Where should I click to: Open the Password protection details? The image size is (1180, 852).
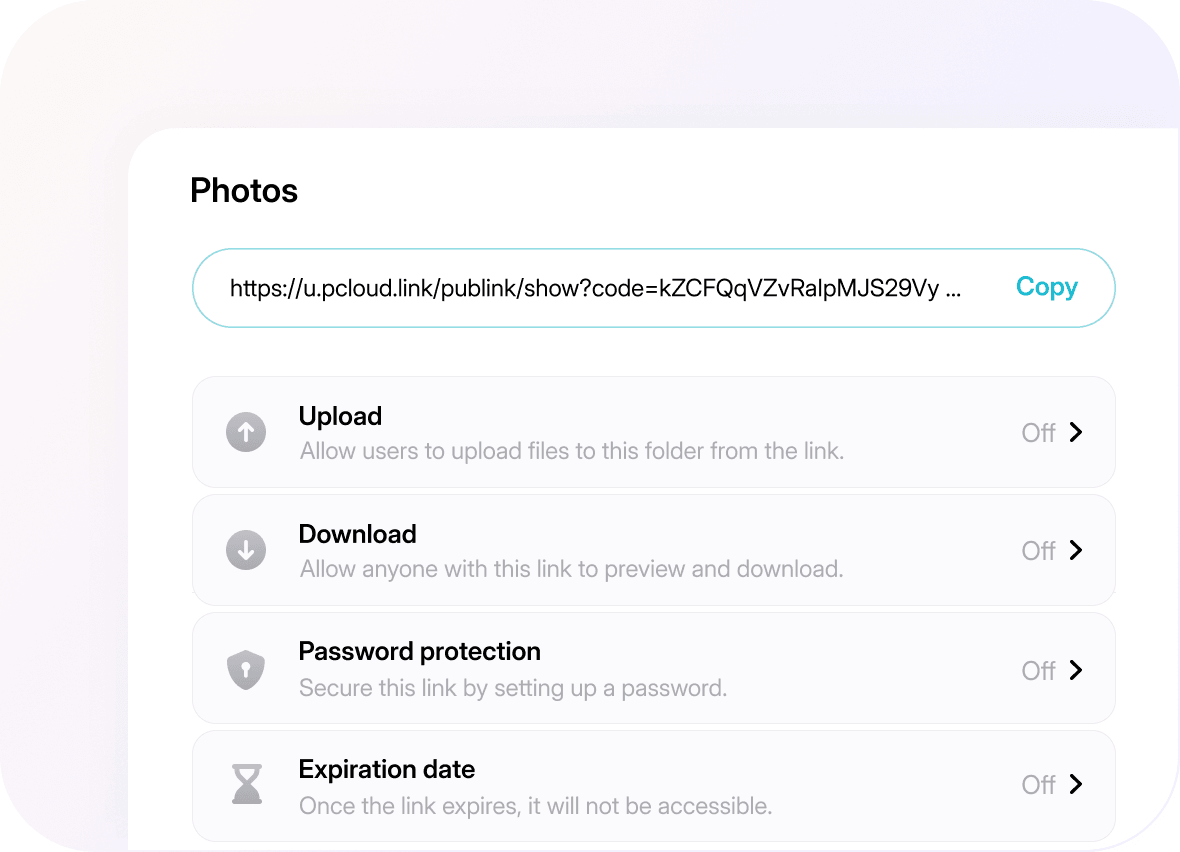click(x=1078, y=668)
